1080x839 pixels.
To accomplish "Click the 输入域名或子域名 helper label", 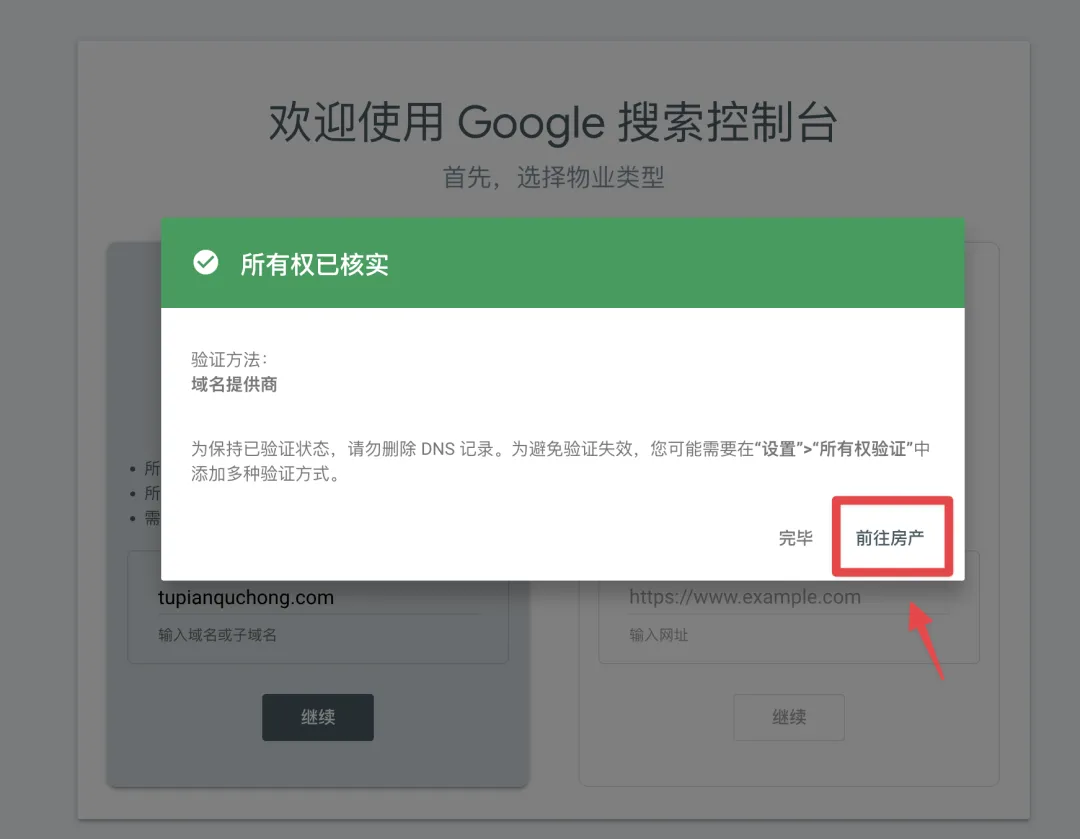I will [x=217, y=635].
